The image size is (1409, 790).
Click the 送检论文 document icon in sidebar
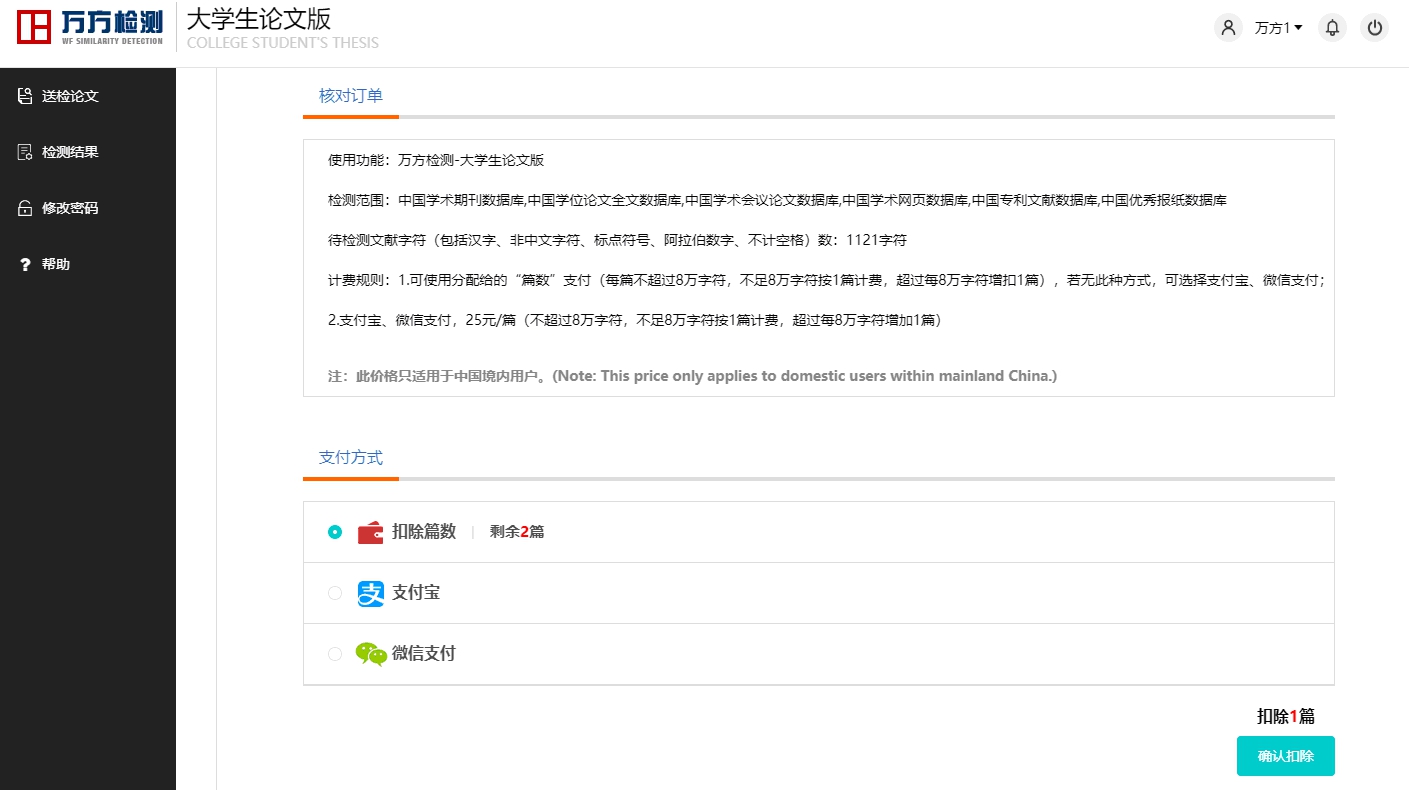point(25,96)
